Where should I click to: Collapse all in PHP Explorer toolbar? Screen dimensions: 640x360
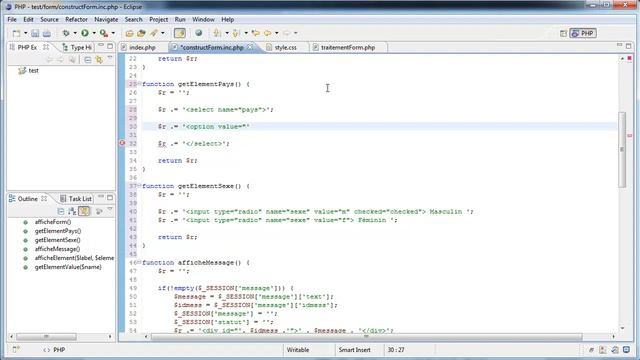(x=88, y=60)
